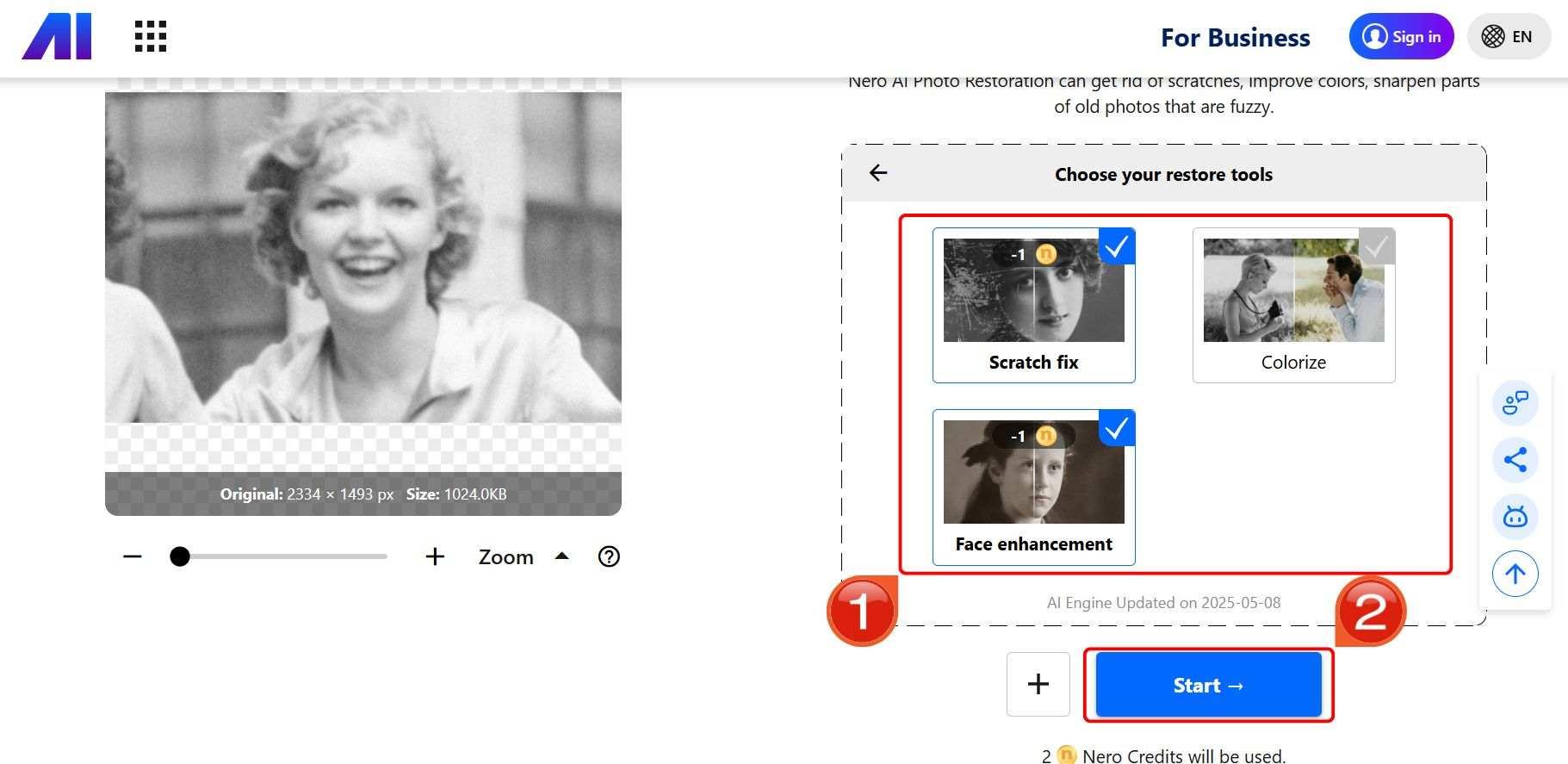Screen dimensions: 1568x764
Task: Uncheck the Face enhancement checkbox
Action: 1117,429
